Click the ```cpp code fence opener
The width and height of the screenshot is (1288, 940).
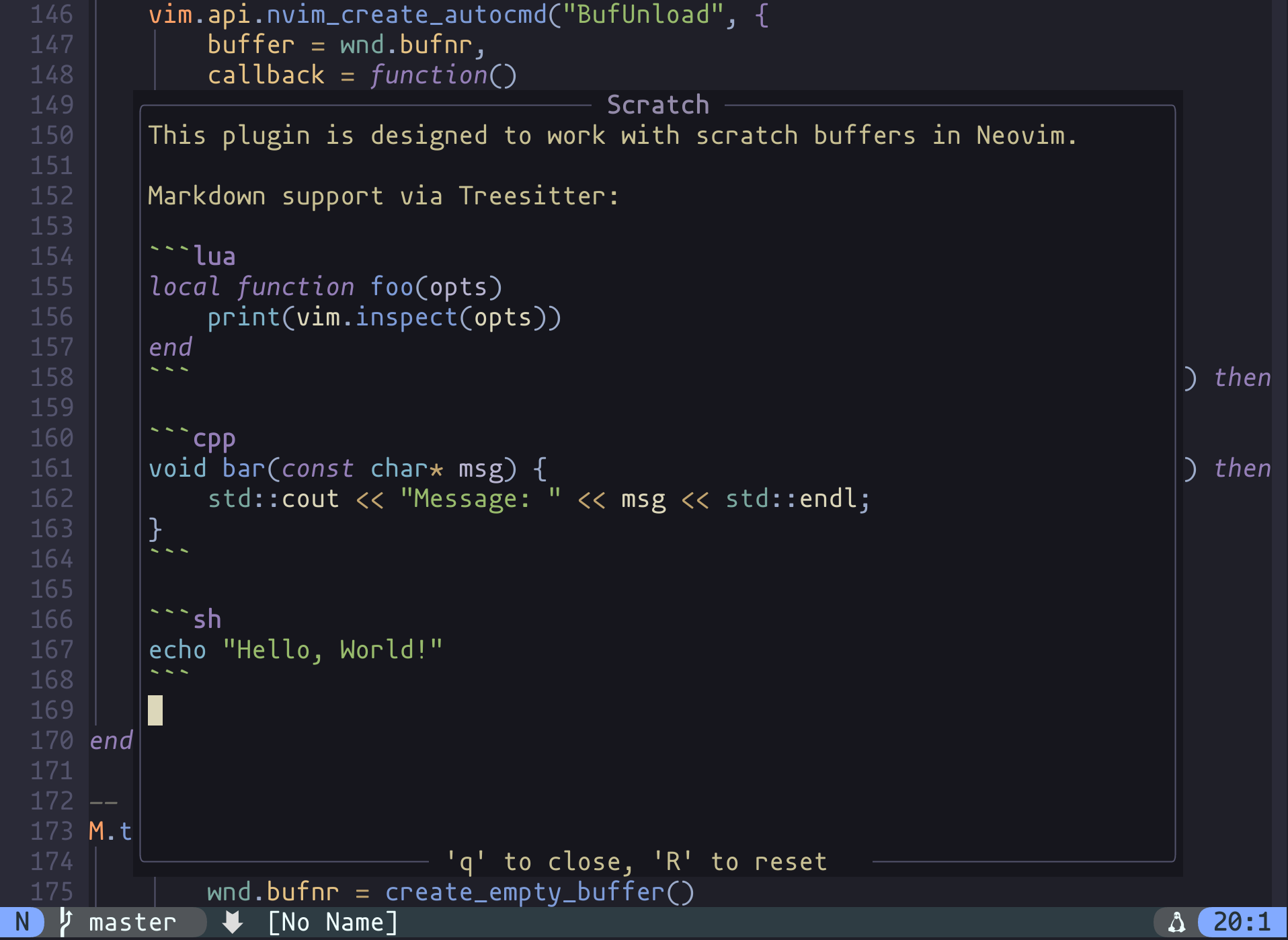(192, 438)
